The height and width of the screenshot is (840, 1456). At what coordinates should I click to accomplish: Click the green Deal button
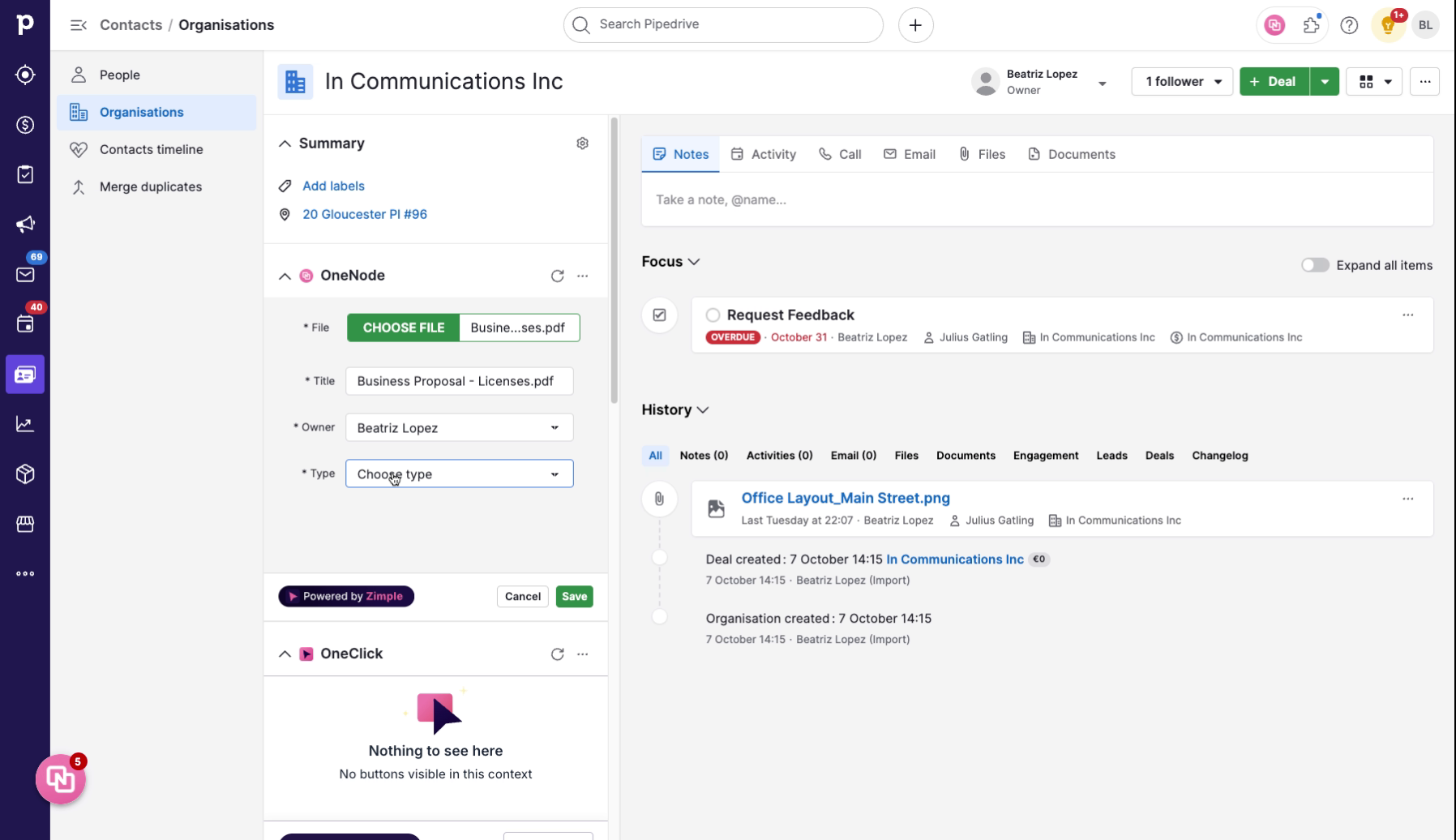[1274, 81]
